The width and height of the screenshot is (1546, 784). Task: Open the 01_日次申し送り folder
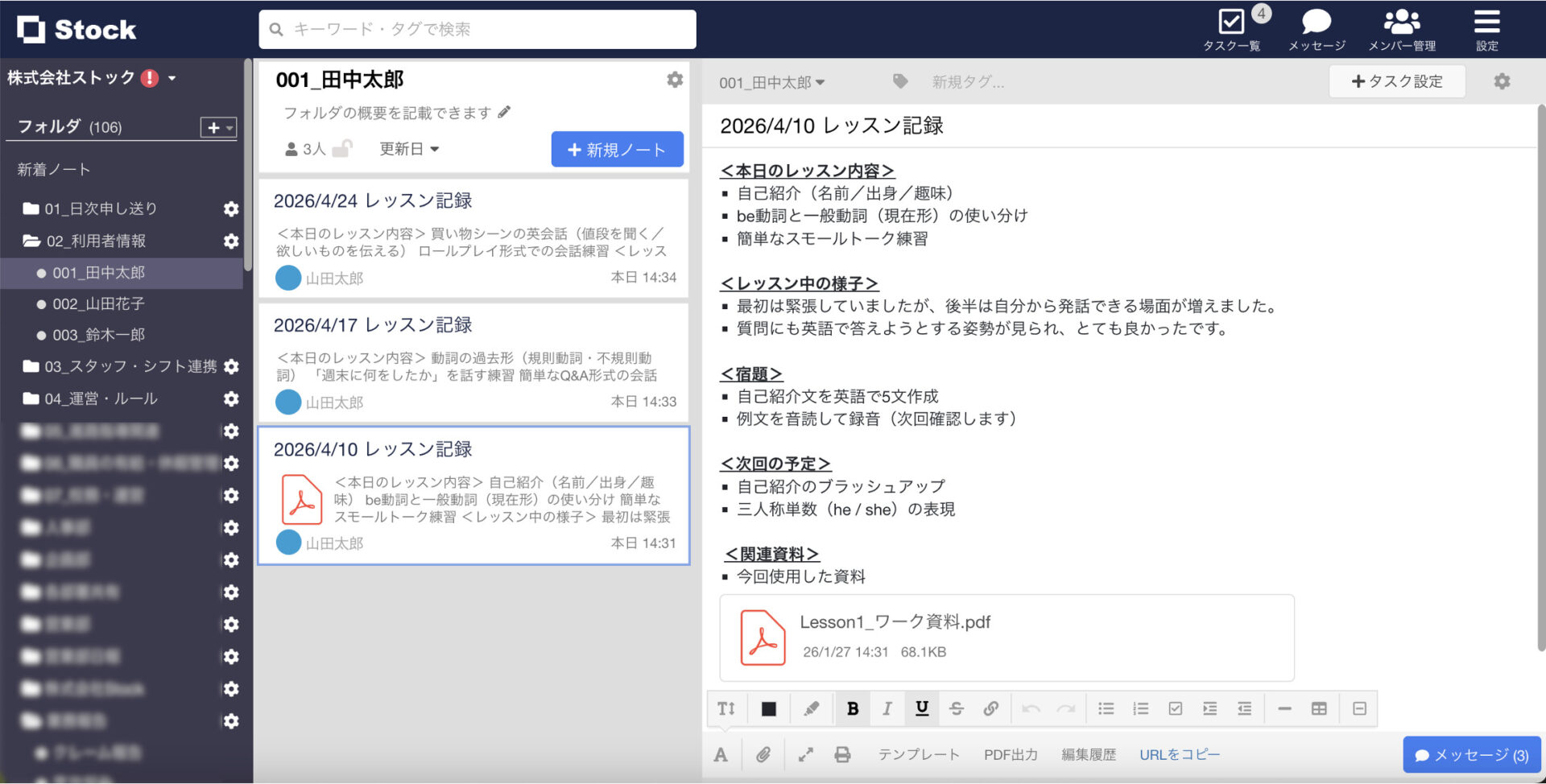tap(101, 208)
